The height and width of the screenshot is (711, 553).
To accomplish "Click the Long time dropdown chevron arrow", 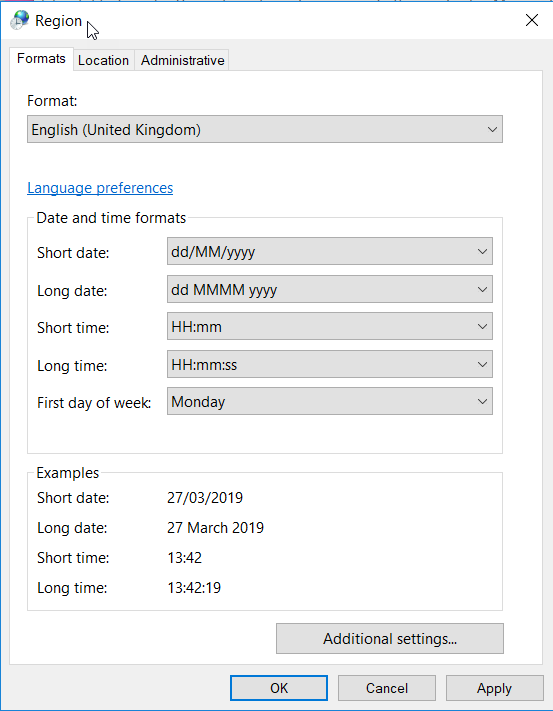I will tap(482, 364).
